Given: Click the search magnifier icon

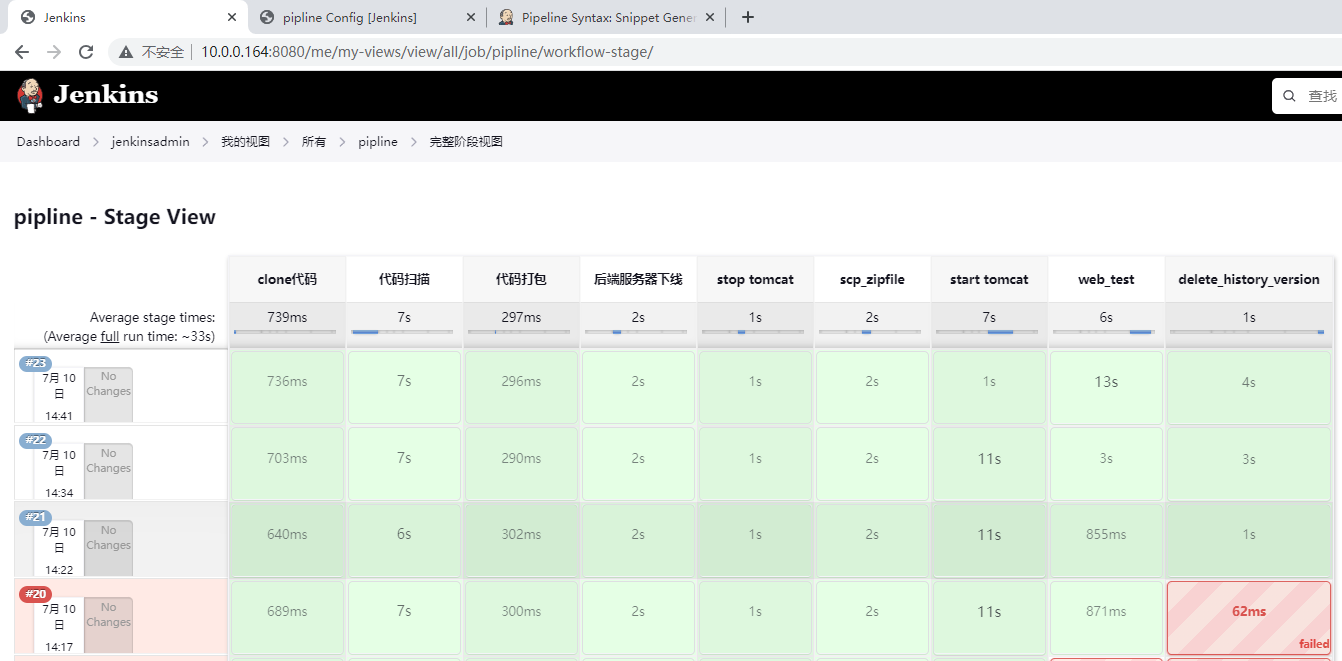Looking at the screenshot, I should click(x=1289, y=96).
